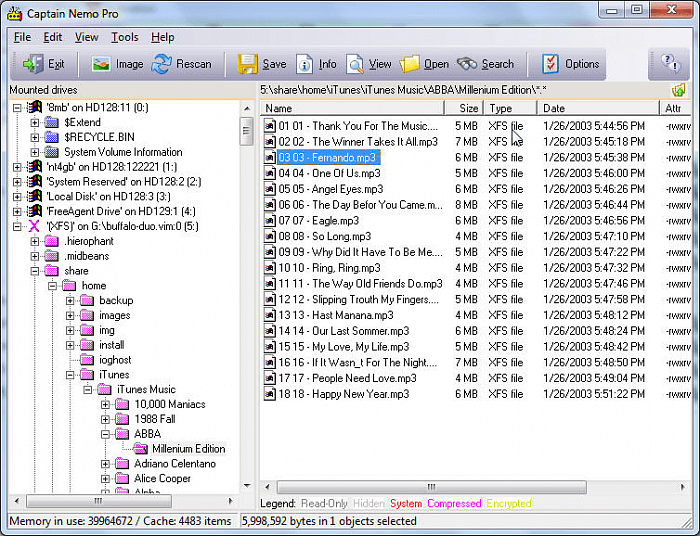Click the Attr column header
This screenshot has width=700, height=536.
click(676, 108)
